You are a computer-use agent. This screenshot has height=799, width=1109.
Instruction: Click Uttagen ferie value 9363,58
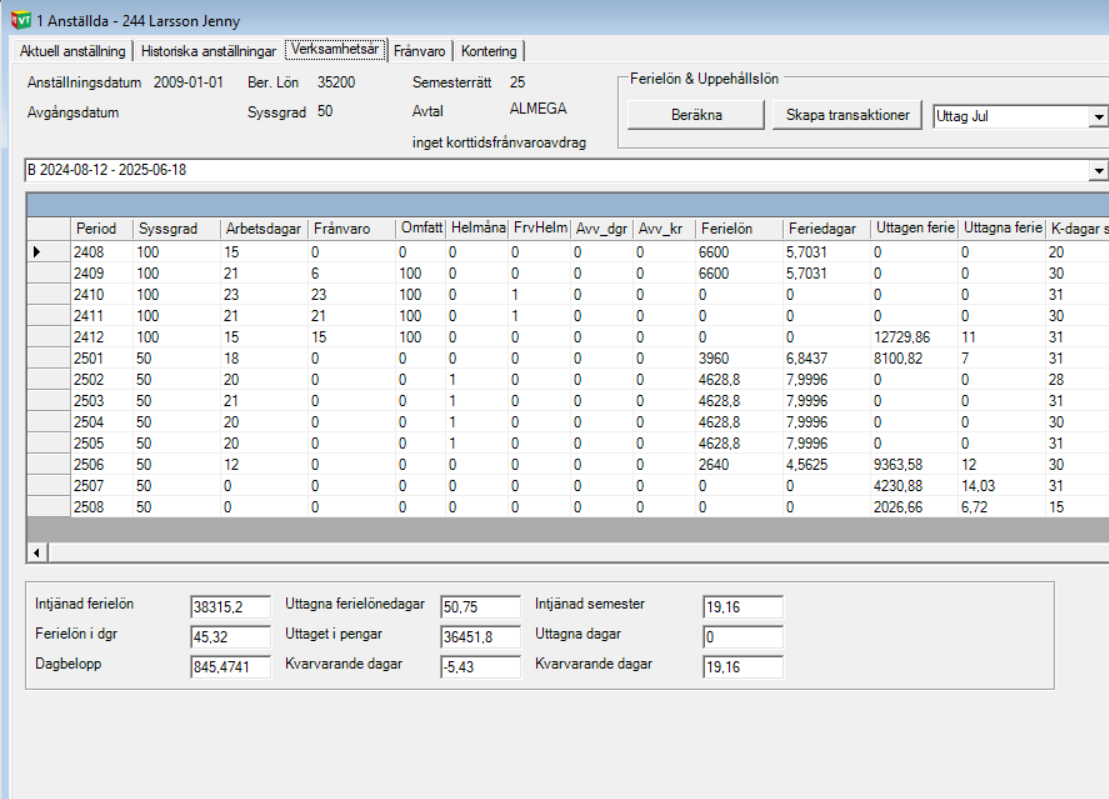click(x=914, y=464)
